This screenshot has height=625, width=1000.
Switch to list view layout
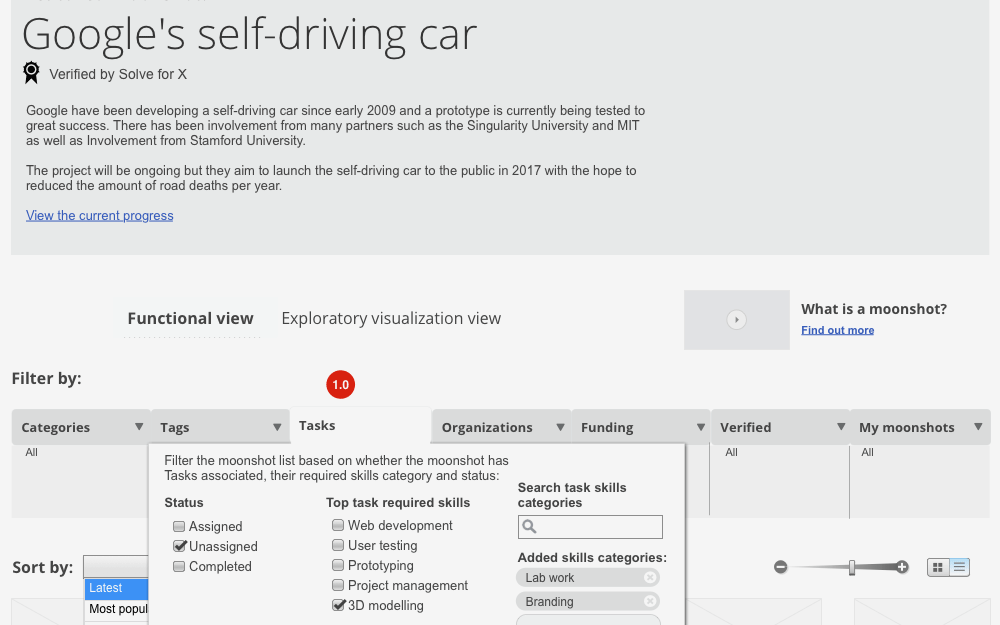[960, 567]
